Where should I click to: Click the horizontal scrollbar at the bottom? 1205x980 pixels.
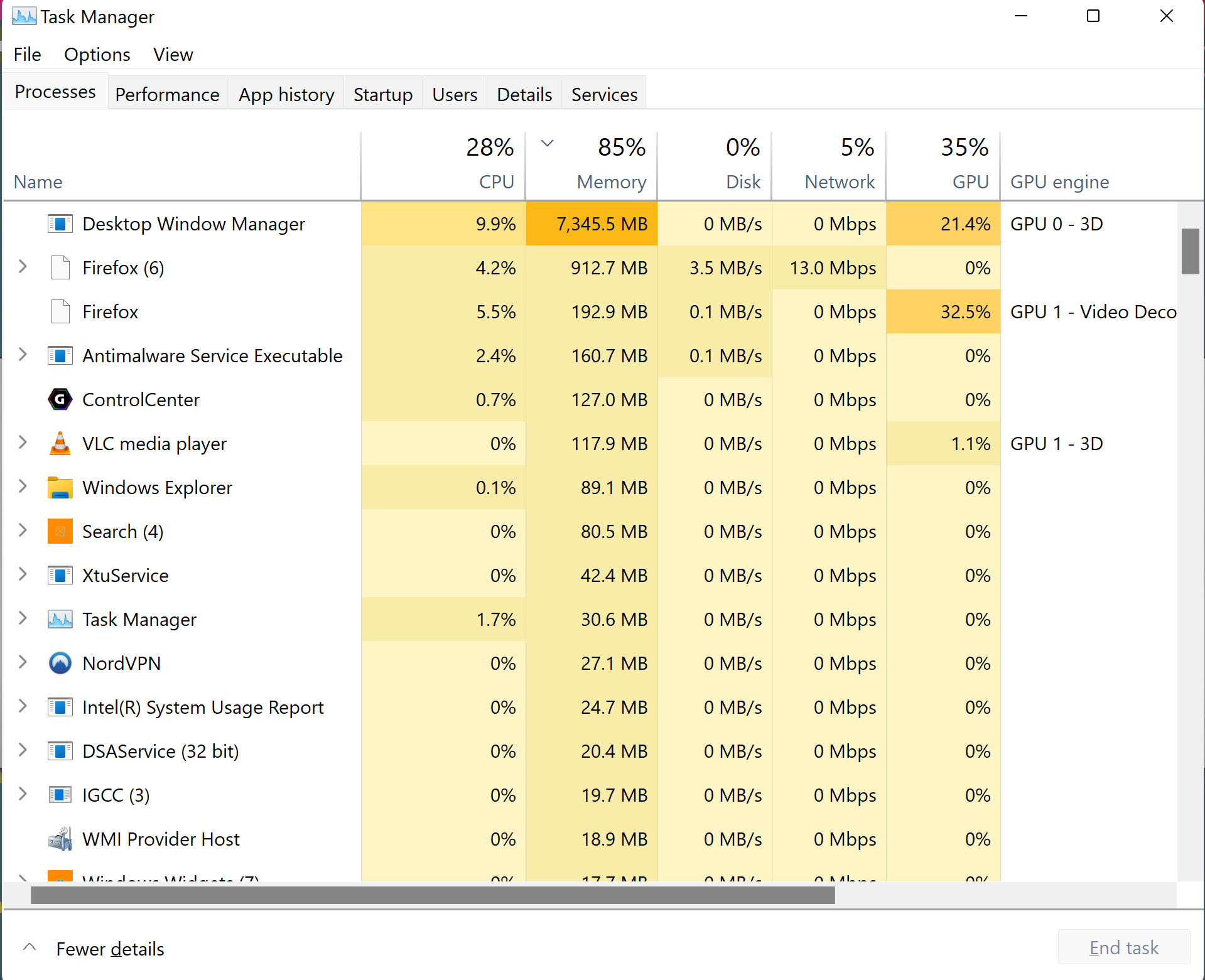click(x=433, y=895)
